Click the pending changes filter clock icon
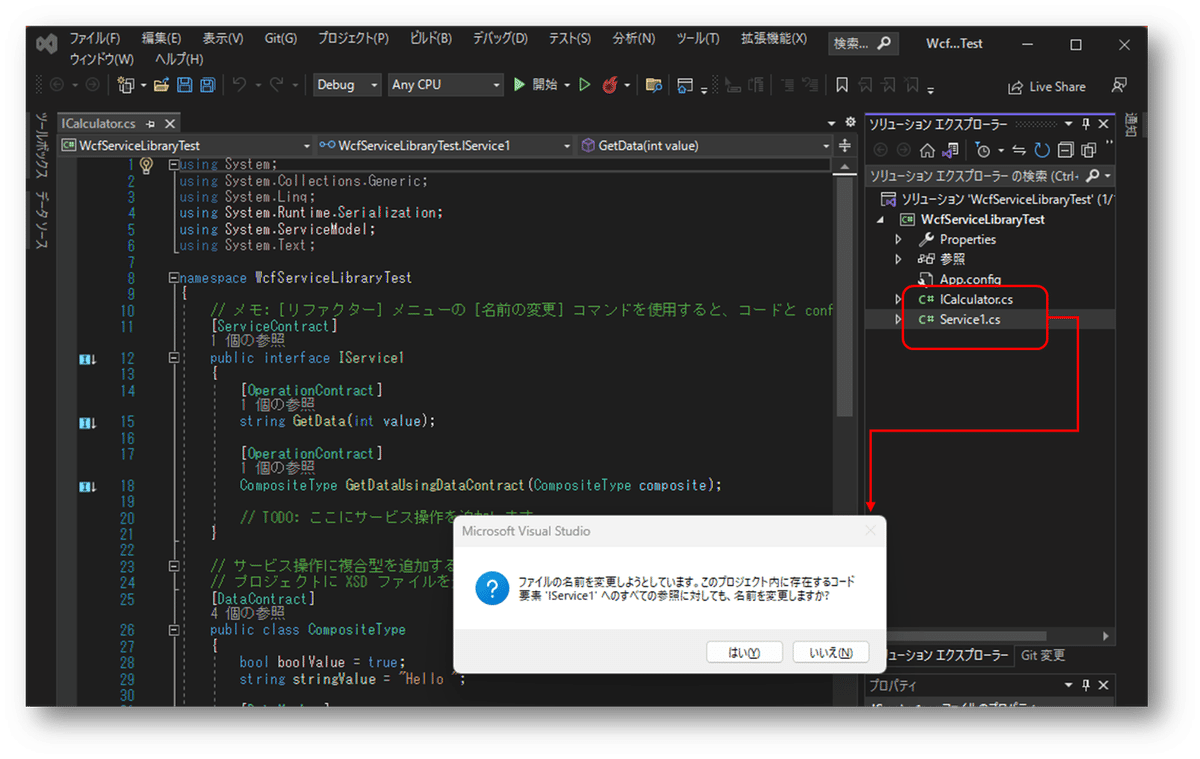 982,150
